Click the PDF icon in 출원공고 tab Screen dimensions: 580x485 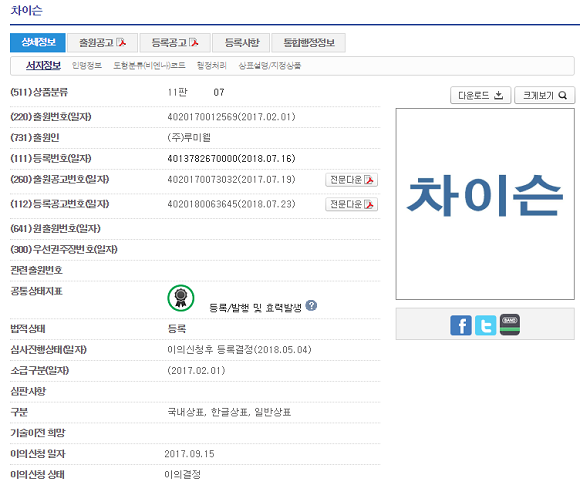[121, 43]
